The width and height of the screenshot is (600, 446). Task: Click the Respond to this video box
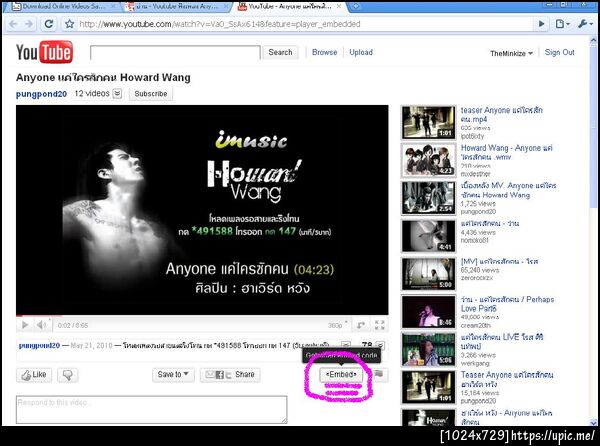(152, 409)
